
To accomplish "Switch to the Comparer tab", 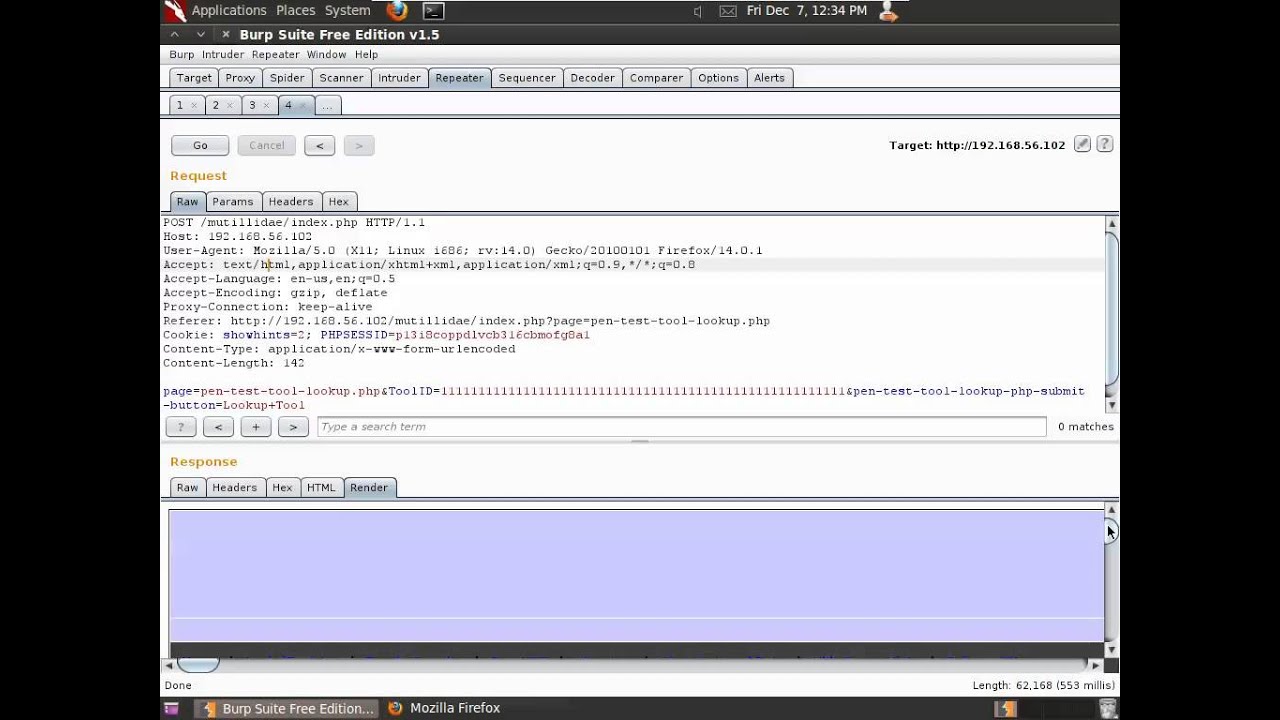I will click(657, 78).
